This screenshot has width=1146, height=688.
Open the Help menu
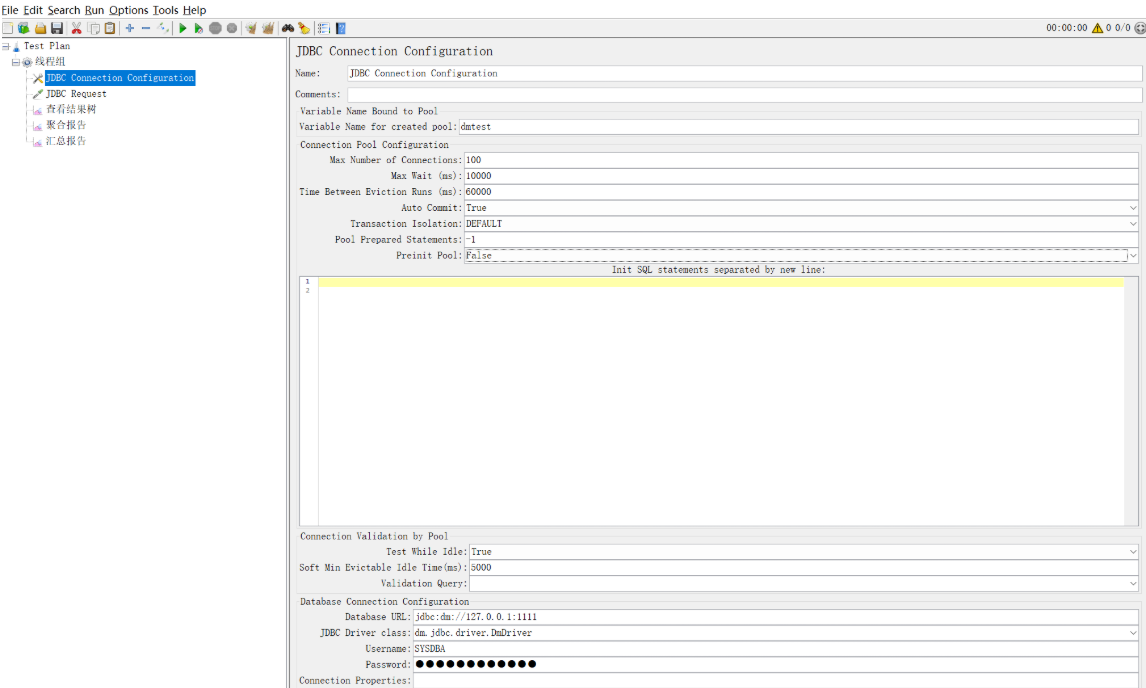[194, 10]
